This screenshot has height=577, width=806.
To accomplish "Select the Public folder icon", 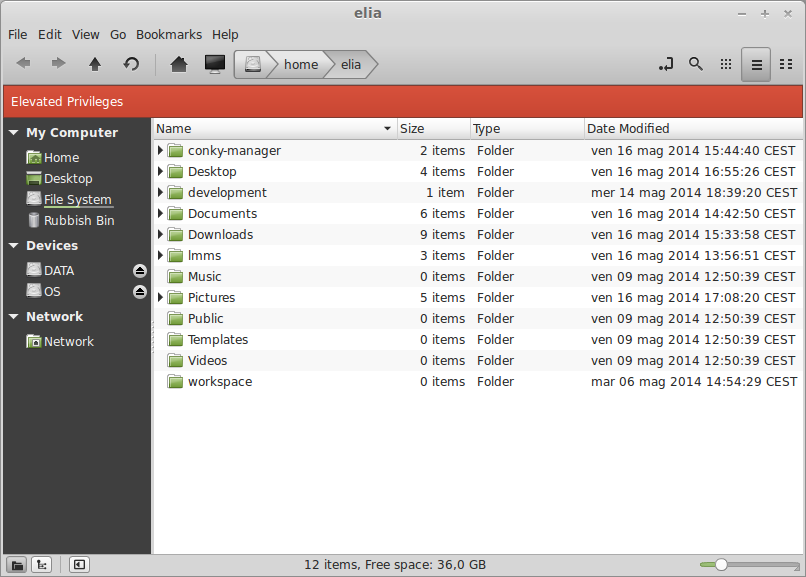I will tap(175, 319).
